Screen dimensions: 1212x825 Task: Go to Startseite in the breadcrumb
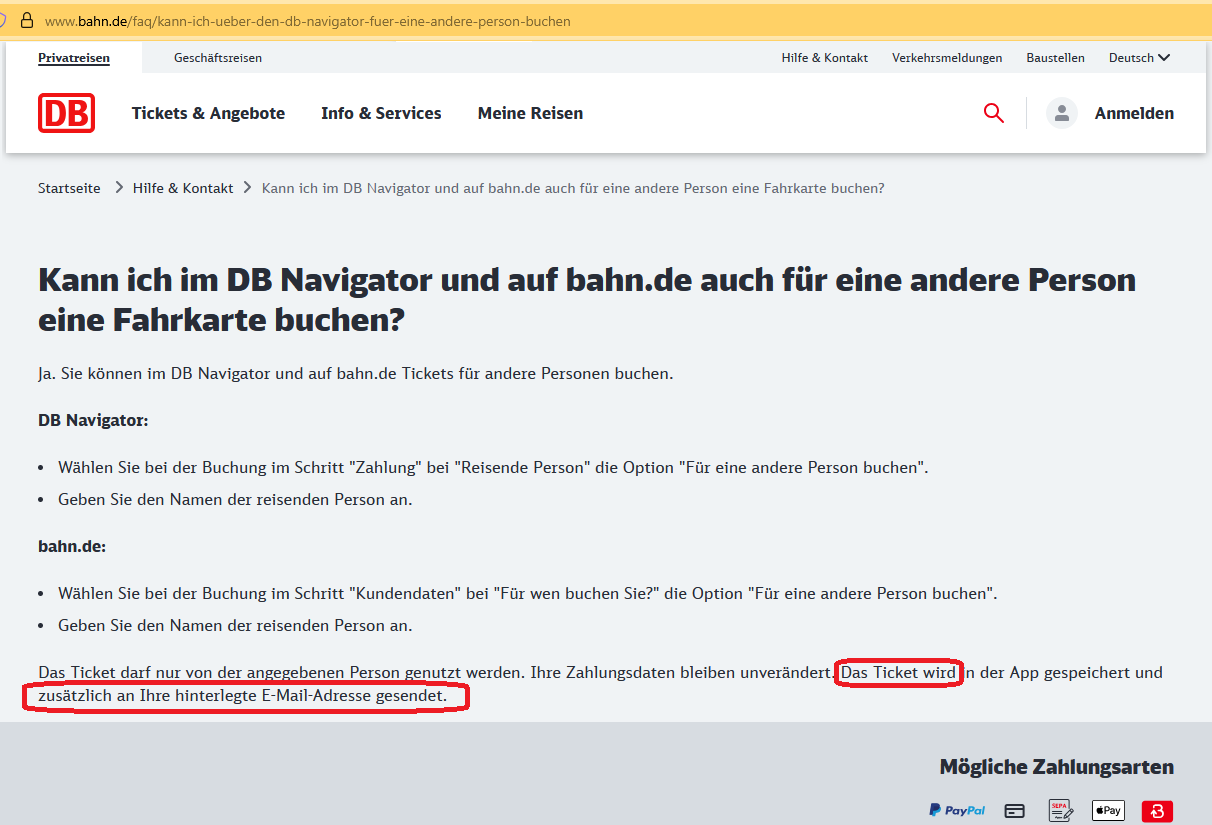click(69, 188)
